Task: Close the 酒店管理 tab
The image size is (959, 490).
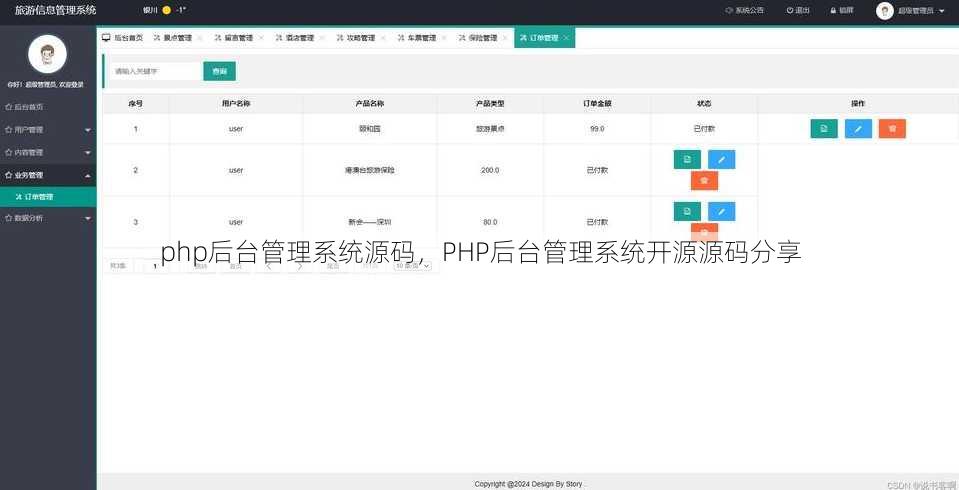Action: tap(322, 38)
